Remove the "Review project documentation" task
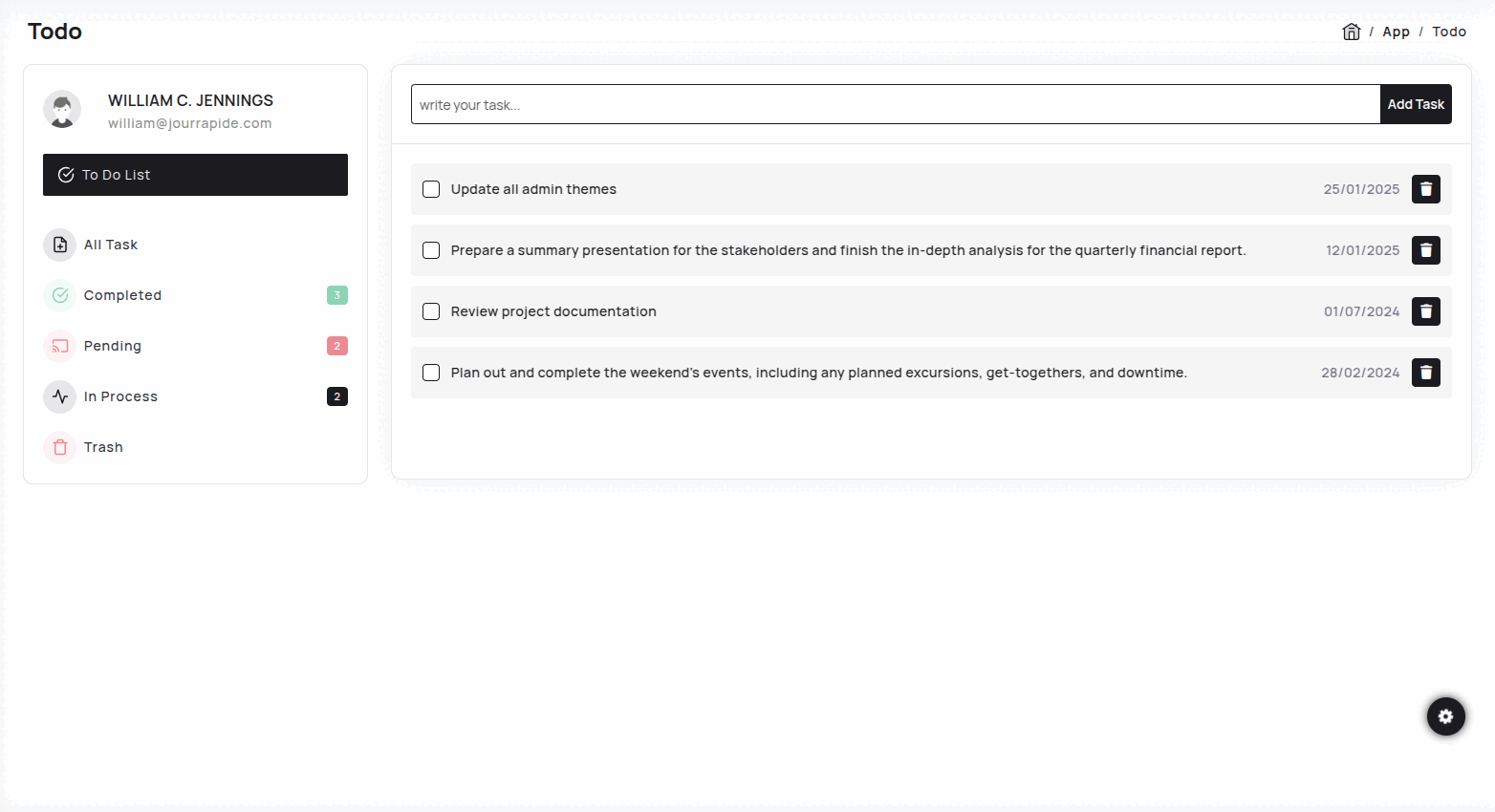The height and width of the screenshot is (812, 1495). [x=1425, y=311]
